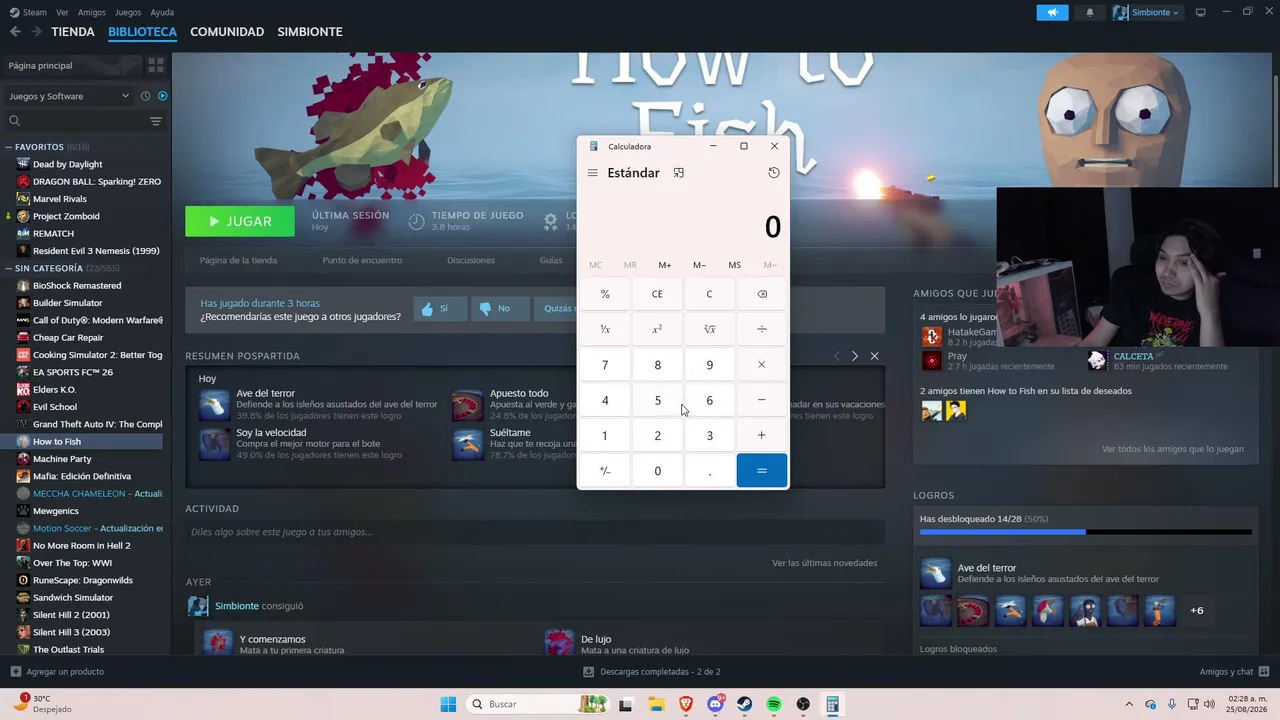This screenshot has height=720, width=1280.
Task: Click the activity comment input field
Action: (535, 532)
